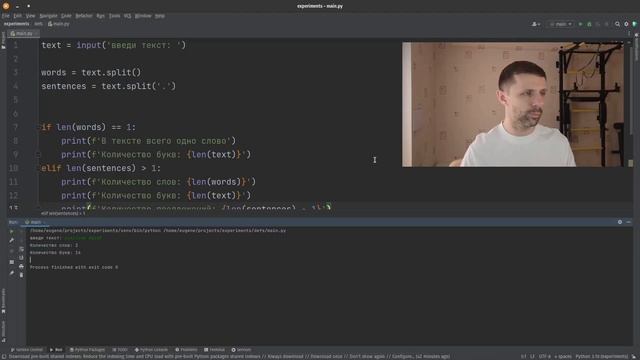Open the Tools menu

tap(115, 16)
